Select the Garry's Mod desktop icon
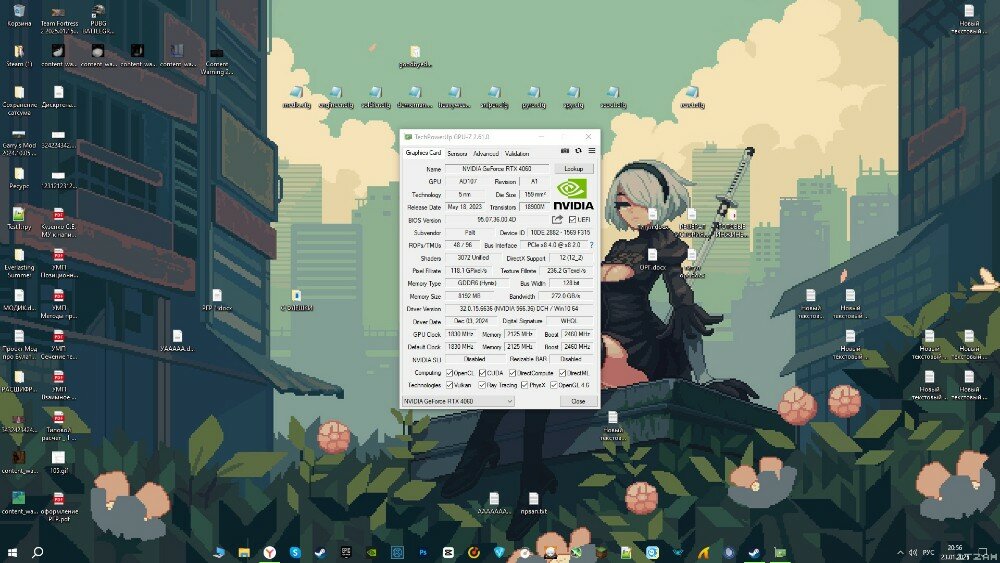 pyautogui.click(x=19, y=143)
